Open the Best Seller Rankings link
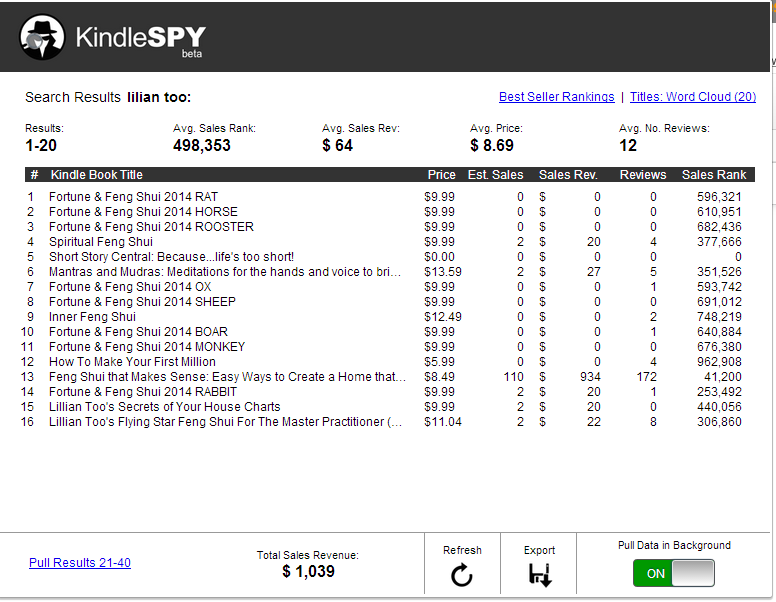The height and width of the screenshot is (602, 776). click(x=556, y=97)
